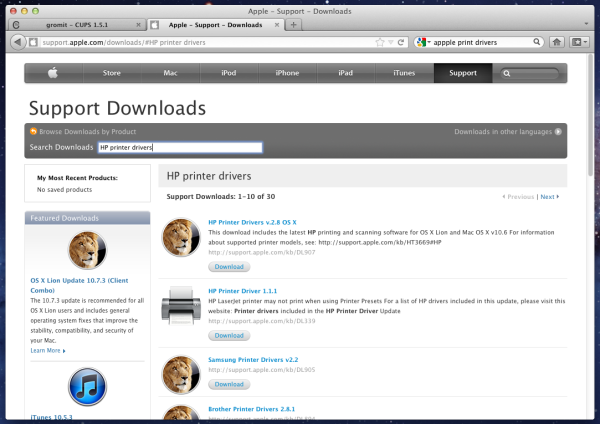
Task: Go to browser home page icon
Action: point(557,42)
